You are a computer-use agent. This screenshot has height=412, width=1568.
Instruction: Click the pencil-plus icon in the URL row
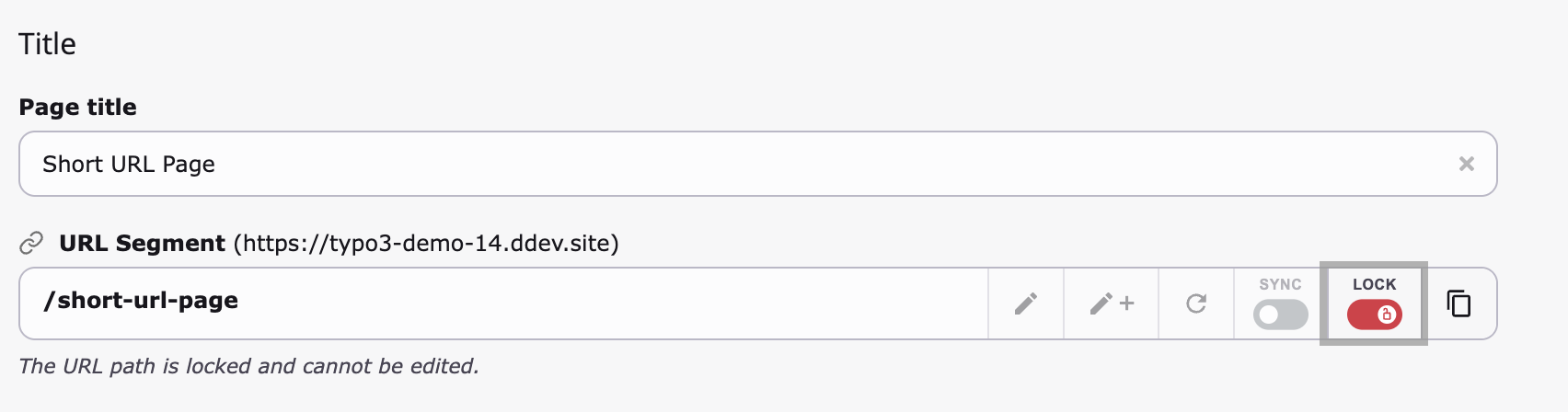click(x=1111, y=303)
